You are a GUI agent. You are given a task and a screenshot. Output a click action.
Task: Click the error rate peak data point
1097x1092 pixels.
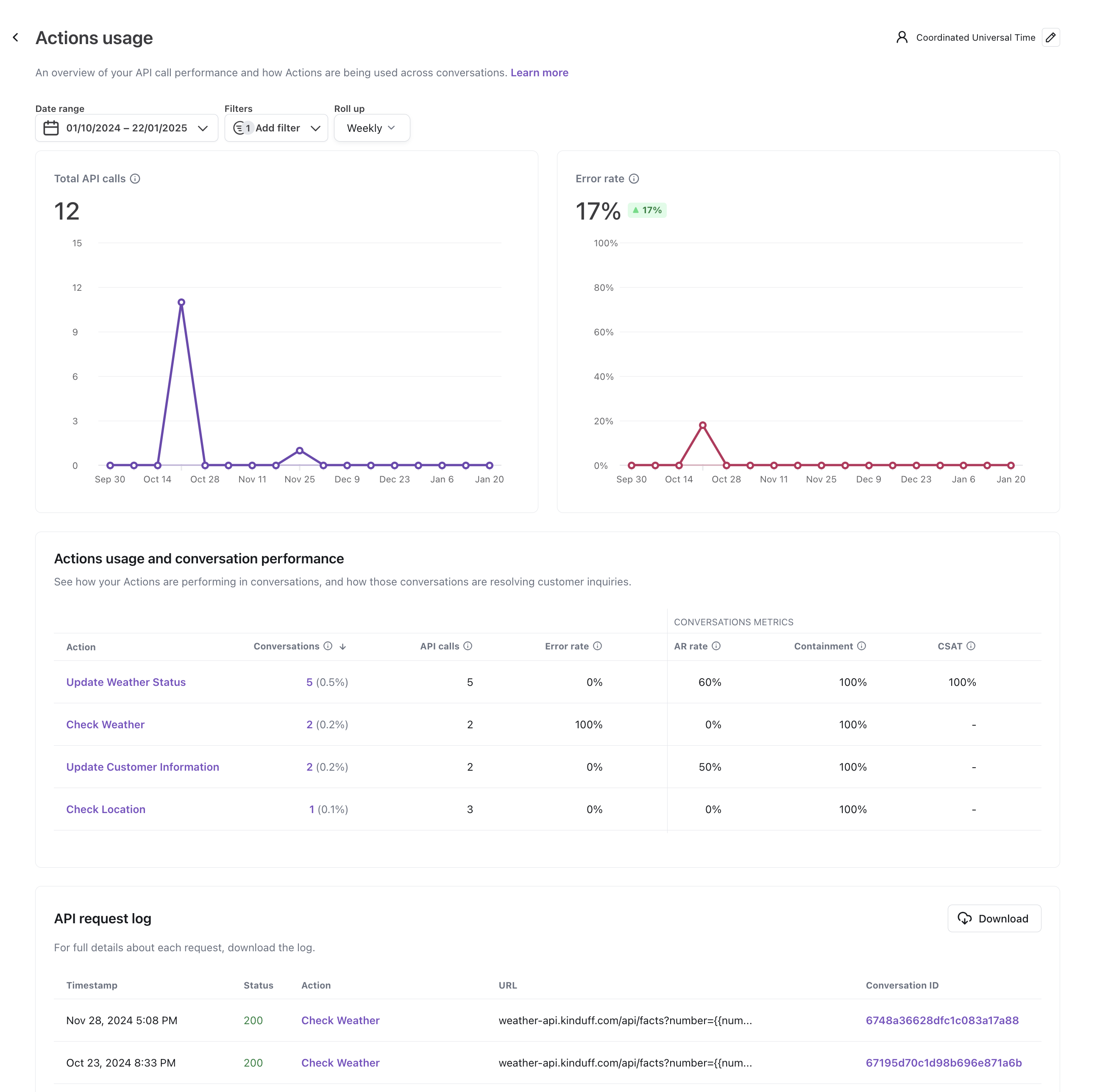click(703, 425)
